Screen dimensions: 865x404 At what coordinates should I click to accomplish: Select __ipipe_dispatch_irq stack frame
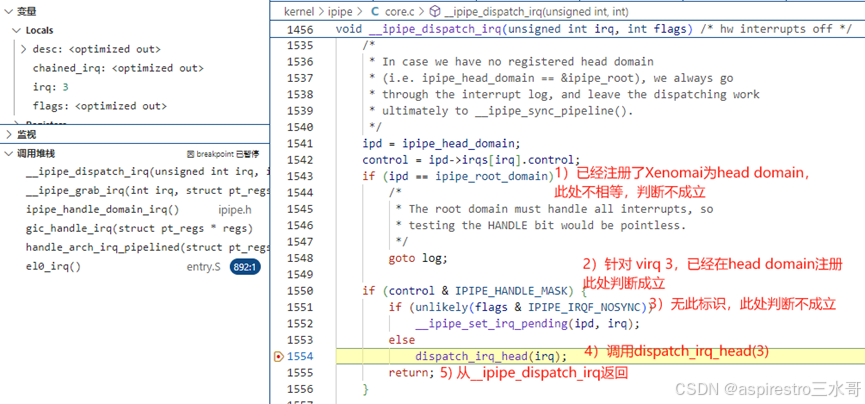[148, 172]
